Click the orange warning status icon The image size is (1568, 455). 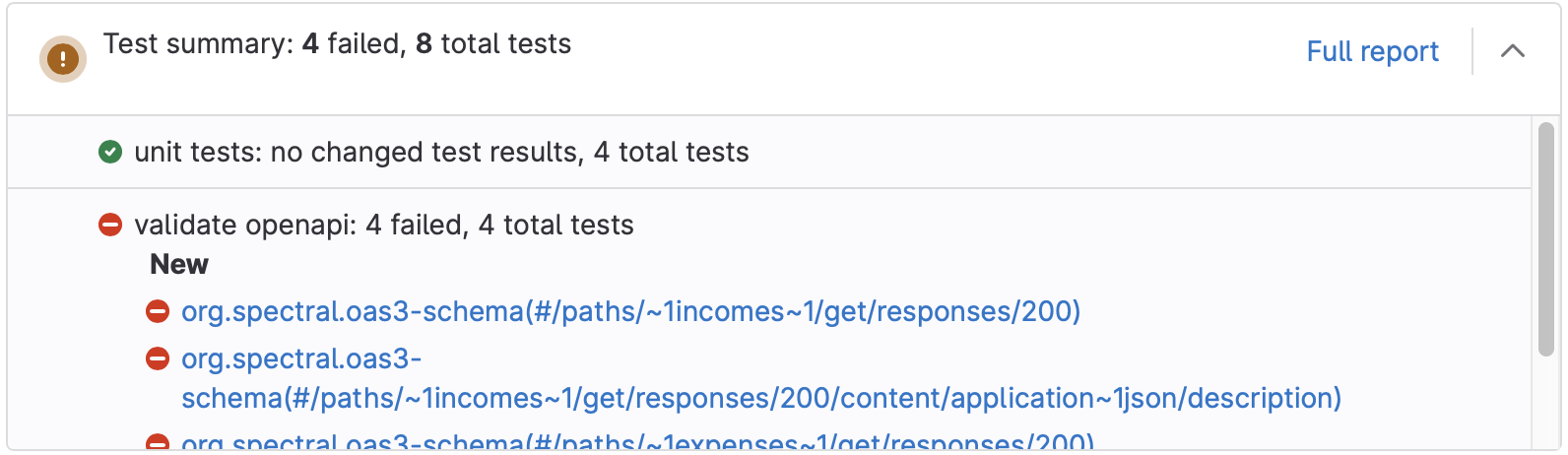pos(63,59)
